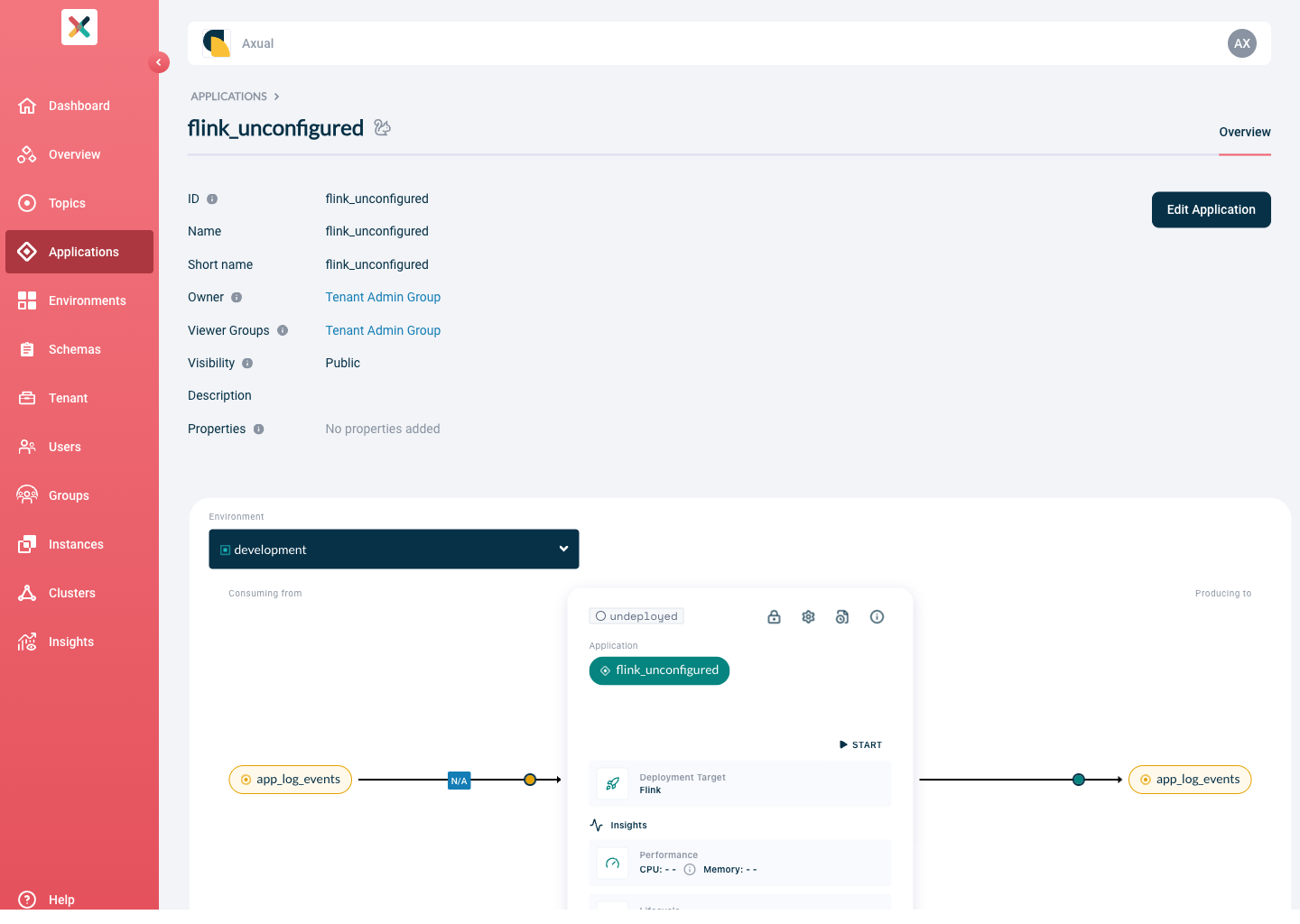Open the Dashboard page
1300x924 pixels.
[79, 106]
